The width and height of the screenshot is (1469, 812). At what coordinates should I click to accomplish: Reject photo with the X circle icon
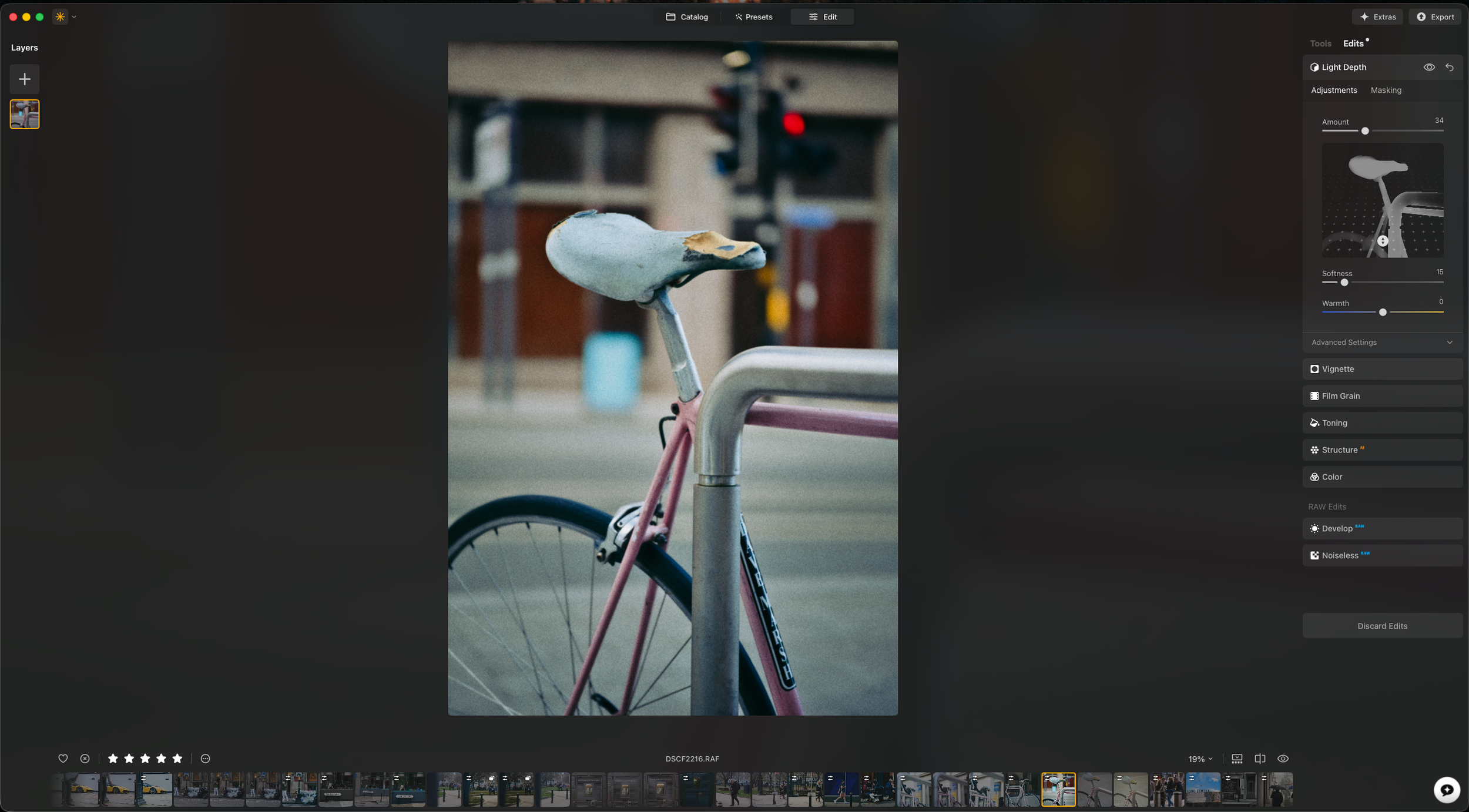(85, 759)
